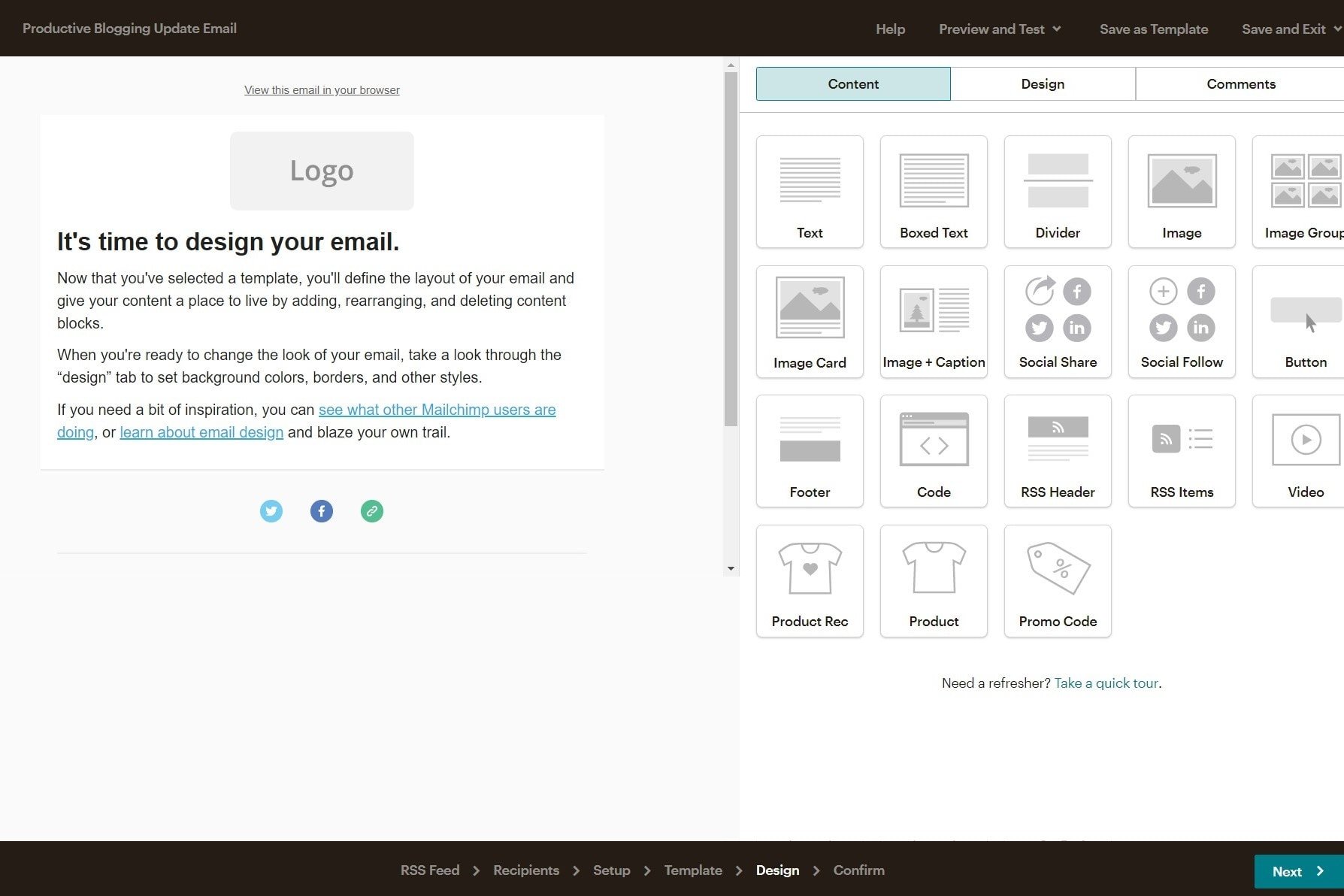
Task: Click the Twitter icon in email preview
Action: tap(271, 511)
